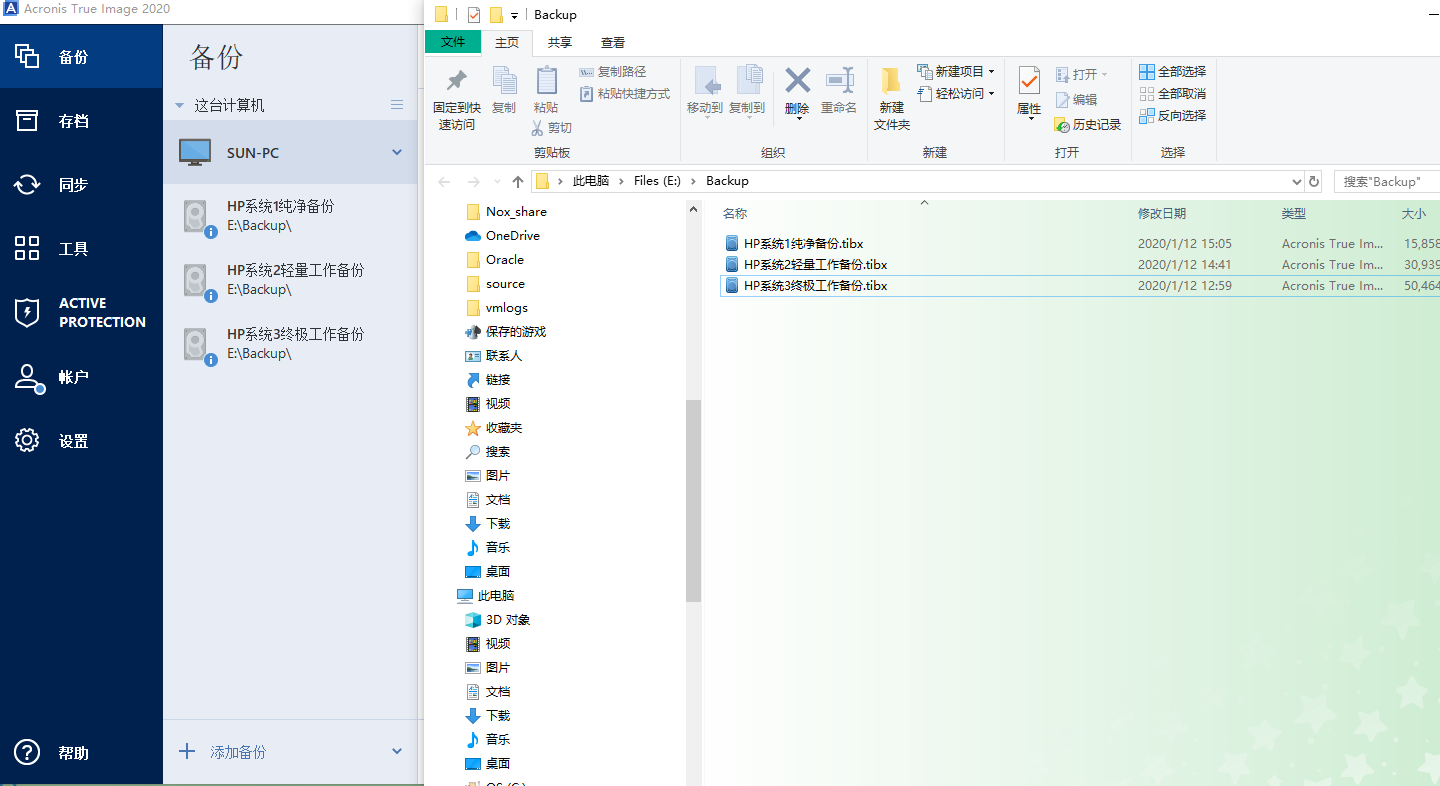Expand the SUN-PC computer chevron
The height and width of the screenshot is (786, 1440).
397,153
